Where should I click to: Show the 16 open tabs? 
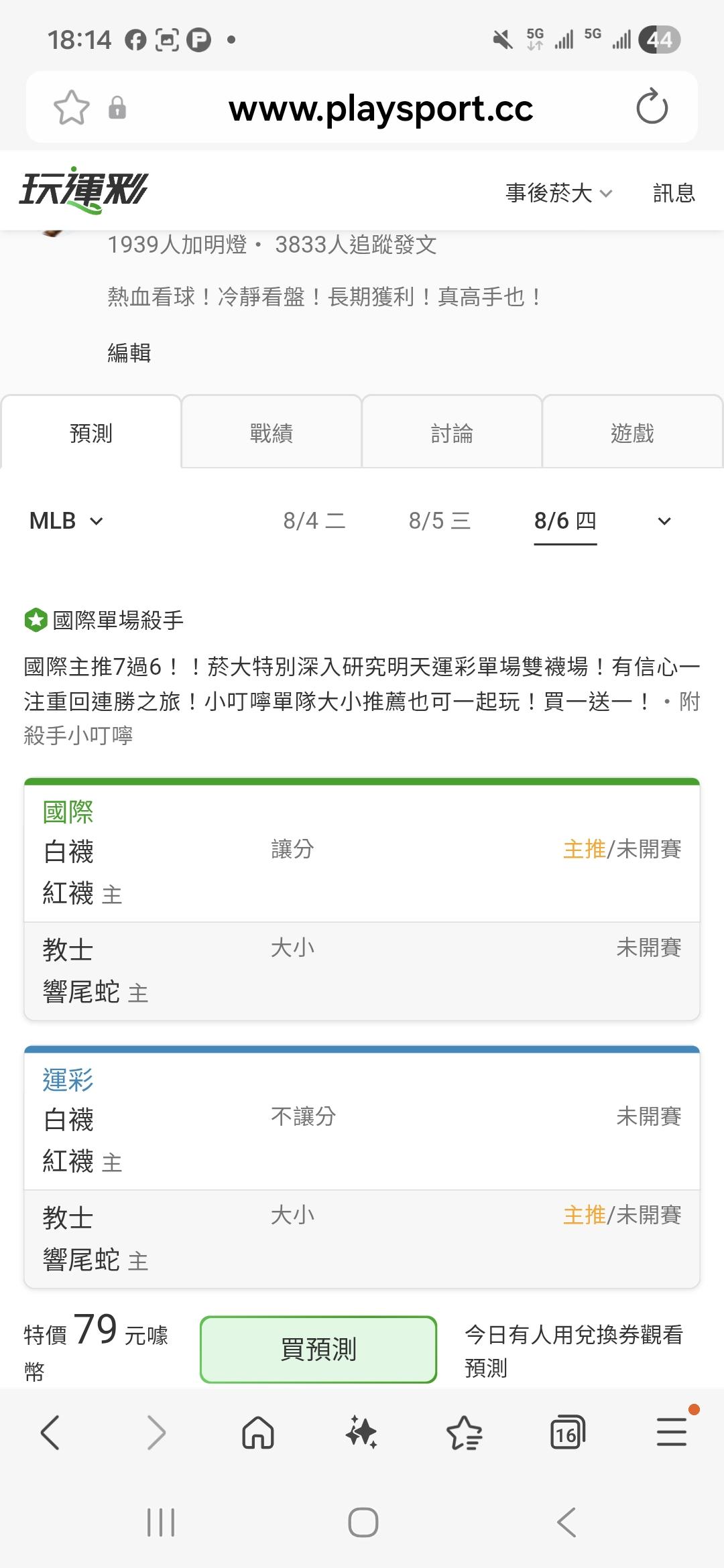[567, 1433]
